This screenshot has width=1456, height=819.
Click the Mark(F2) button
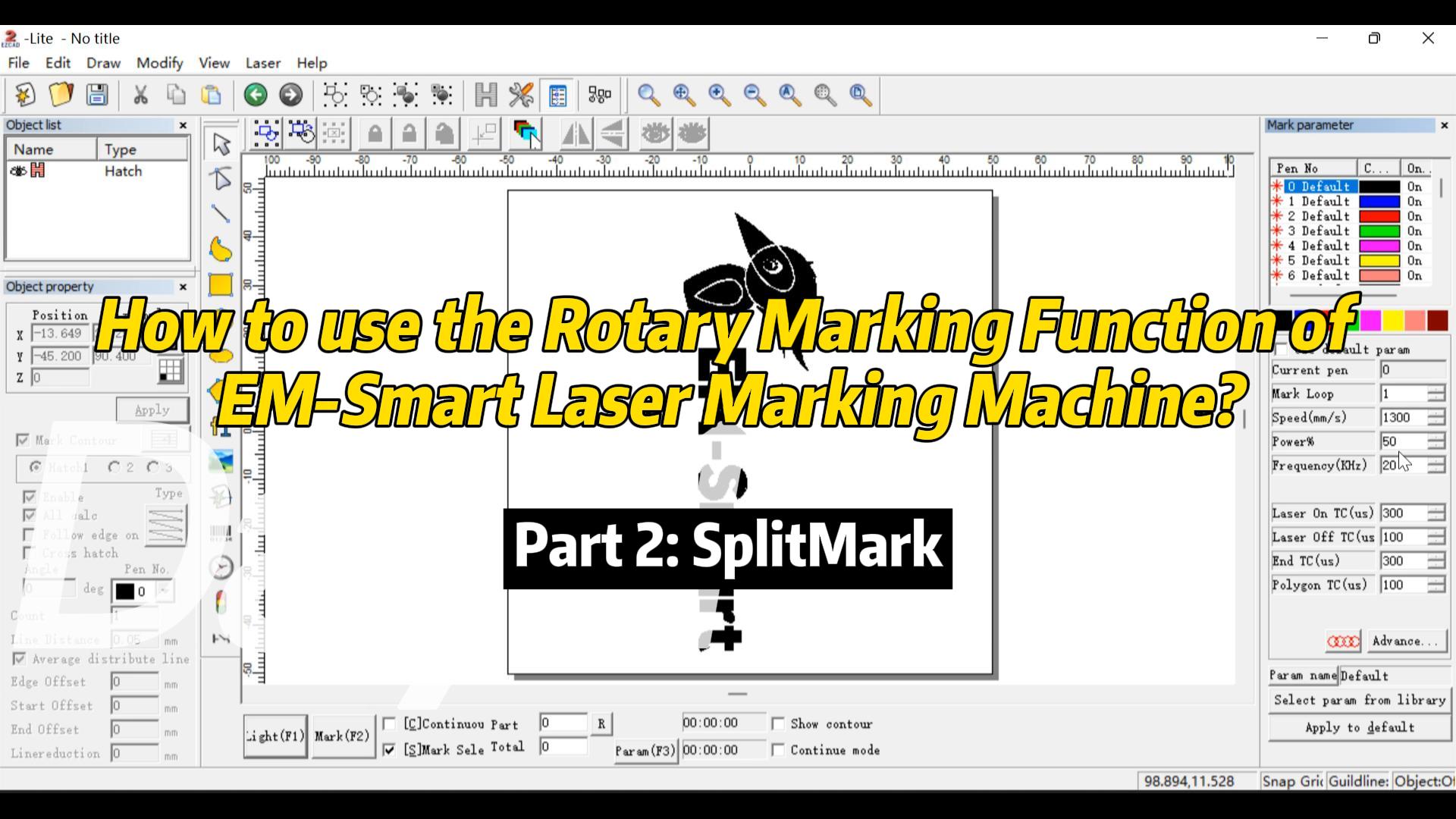pyautogui.click(x=342, y=736)
